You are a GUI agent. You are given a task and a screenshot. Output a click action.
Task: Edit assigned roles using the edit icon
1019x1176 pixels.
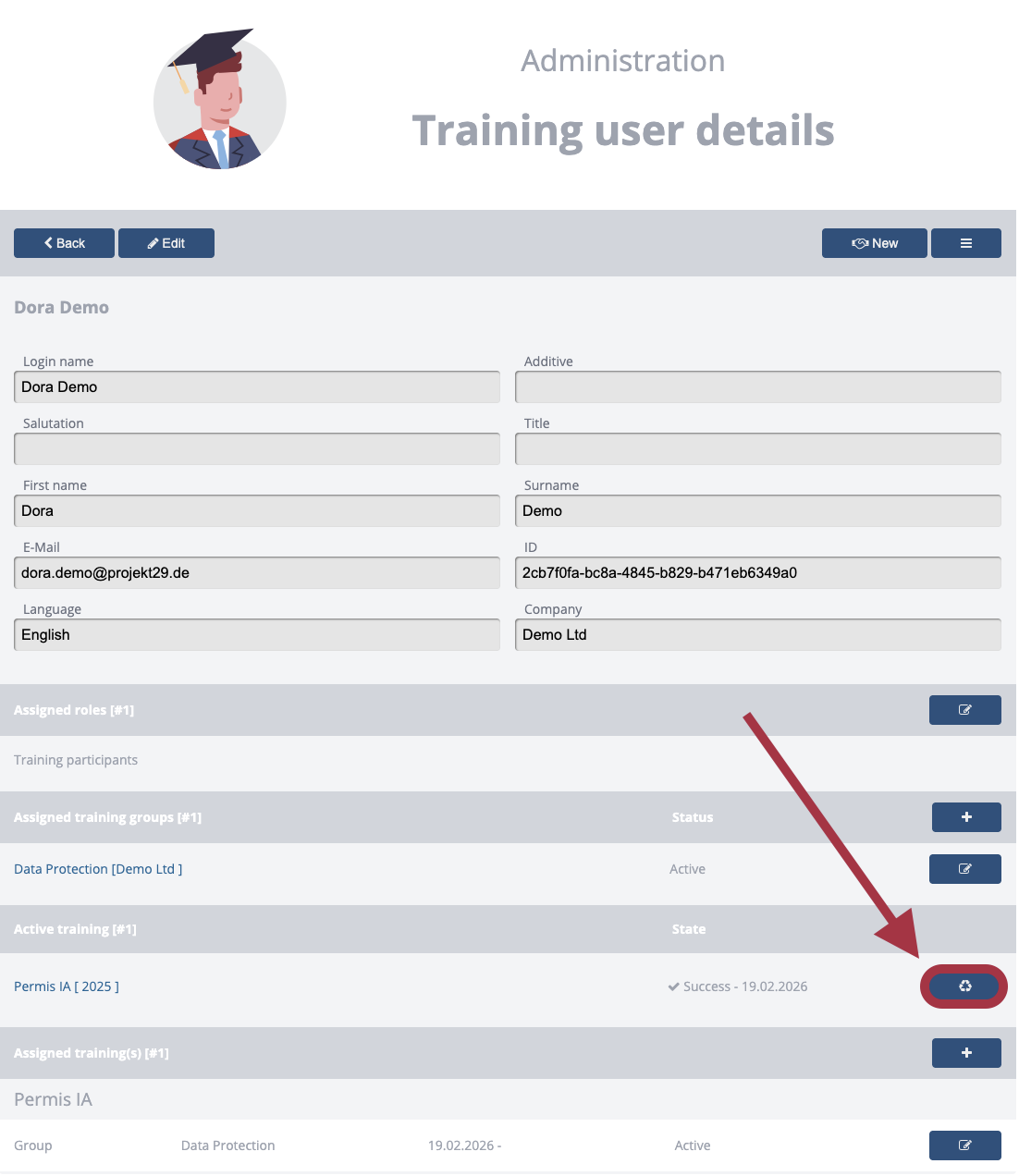[964, 710]
